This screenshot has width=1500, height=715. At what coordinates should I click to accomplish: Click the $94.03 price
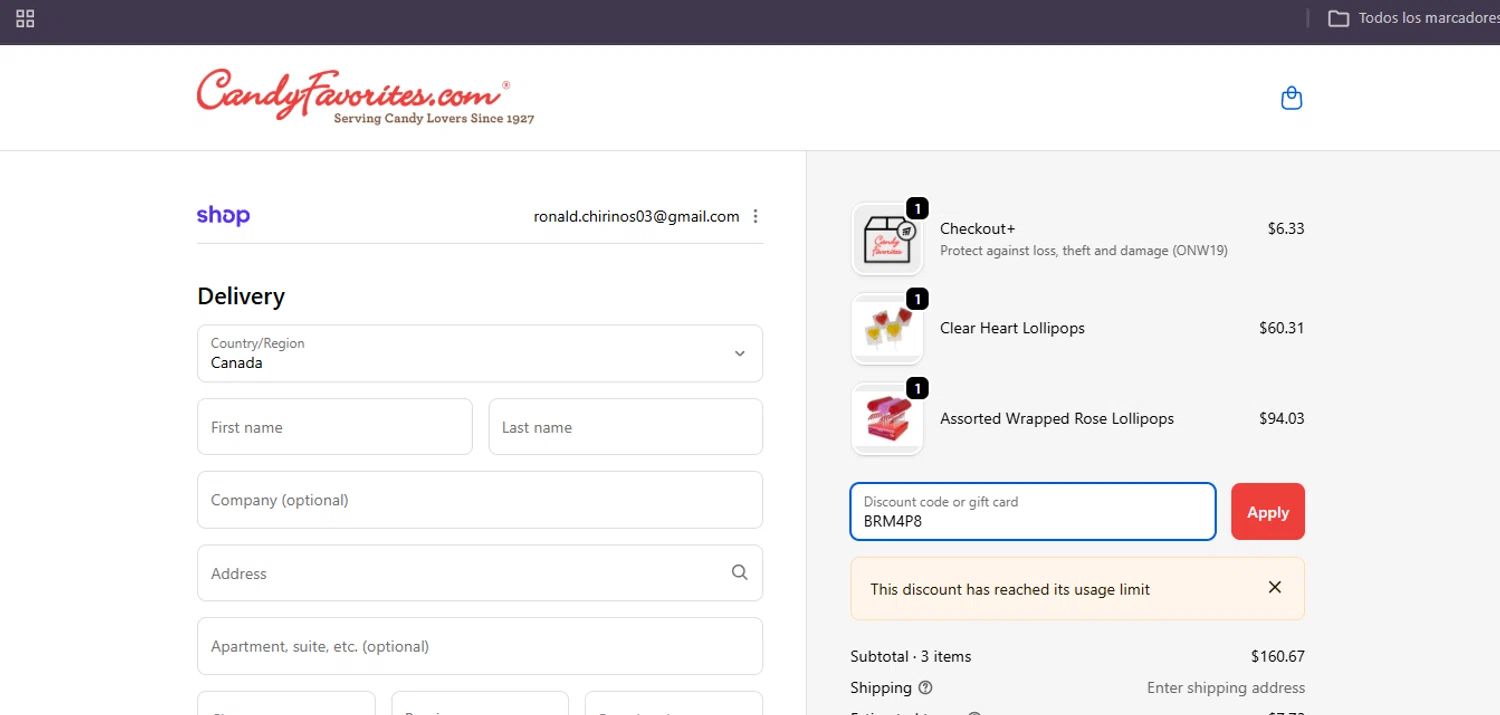click(1282, 419)
